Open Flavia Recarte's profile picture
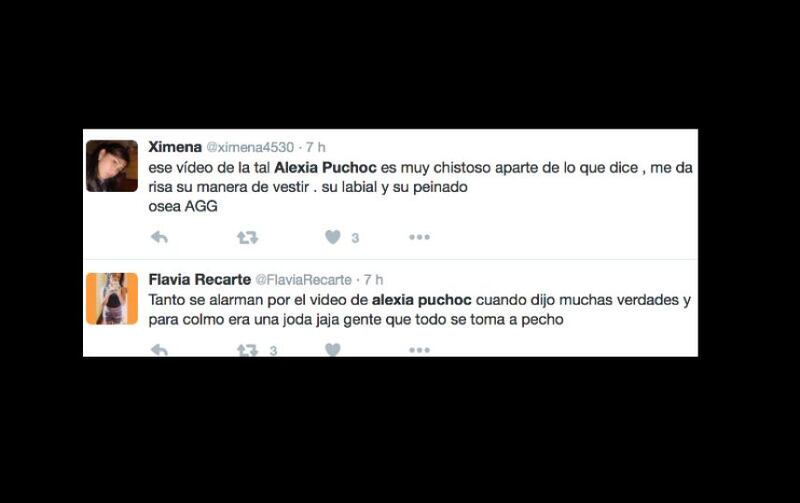 click(x=112, y=298)
